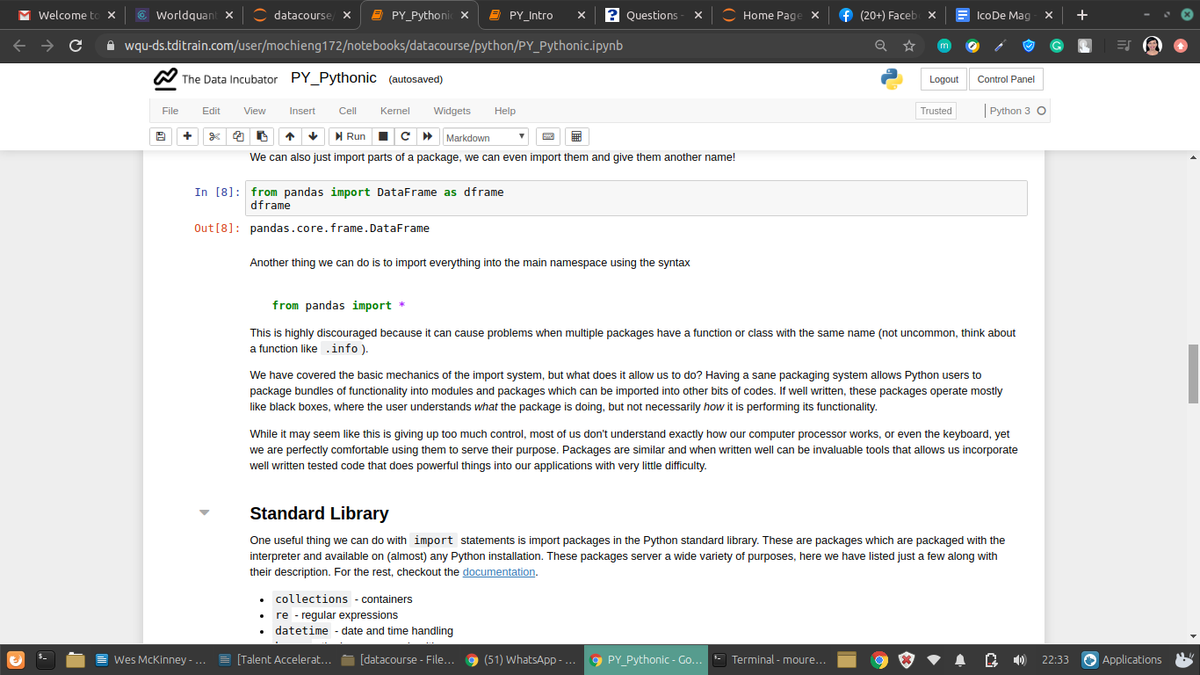Open the Insert menu
The height and width of the screenshot is (675, 1200).
(302, 111)
